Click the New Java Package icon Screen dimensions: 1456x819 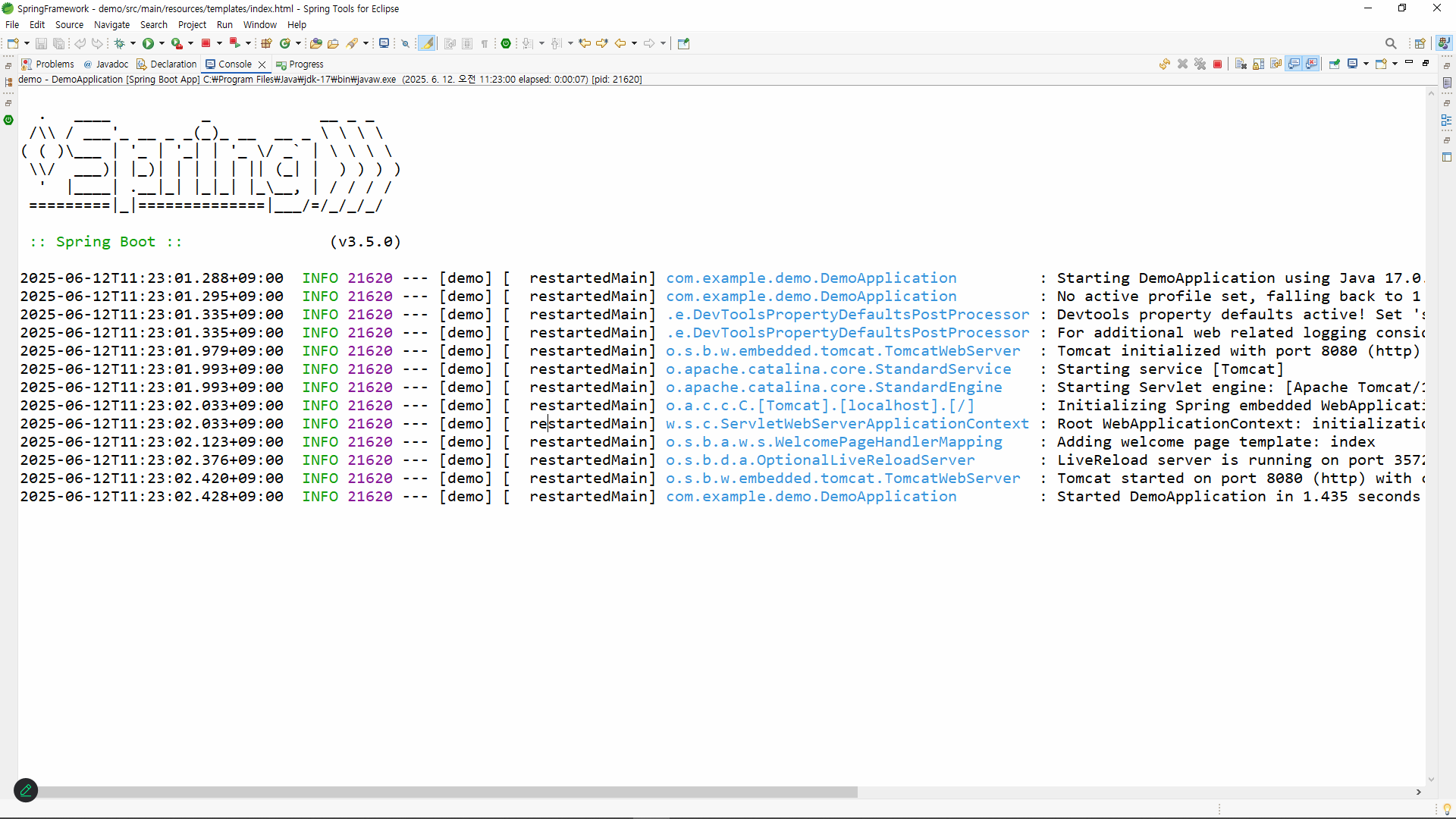click(267, 43)
